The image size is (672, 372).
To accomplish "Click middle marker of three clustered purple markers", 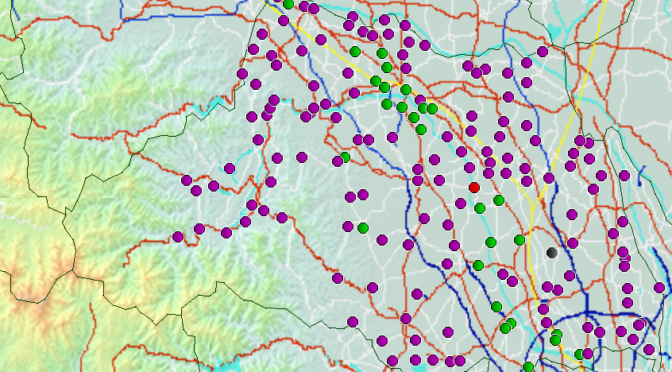I will pyautogui.click(x=477, y=73).
